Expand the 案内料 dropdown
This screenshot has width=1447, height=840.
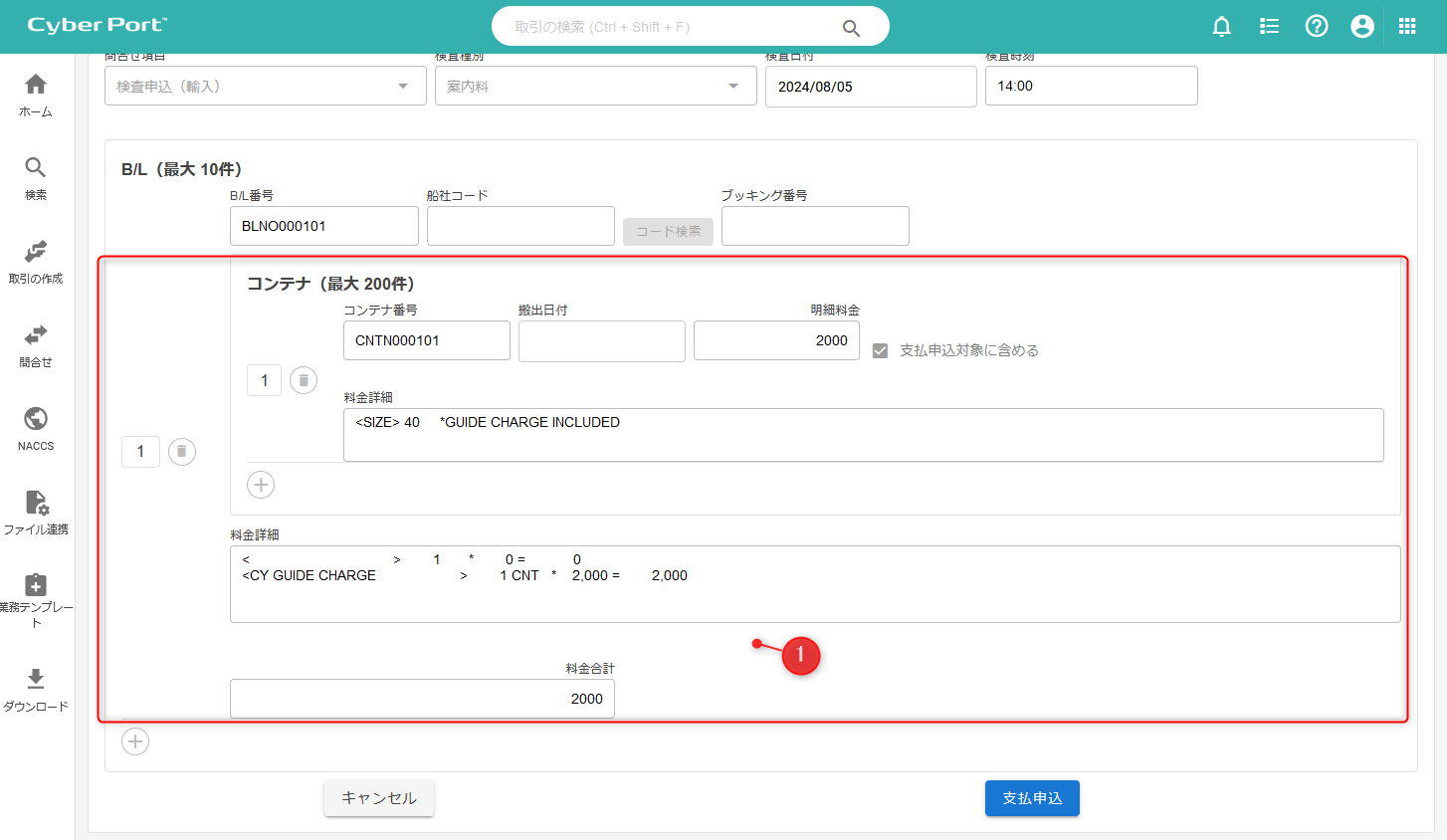coord(733,87)
